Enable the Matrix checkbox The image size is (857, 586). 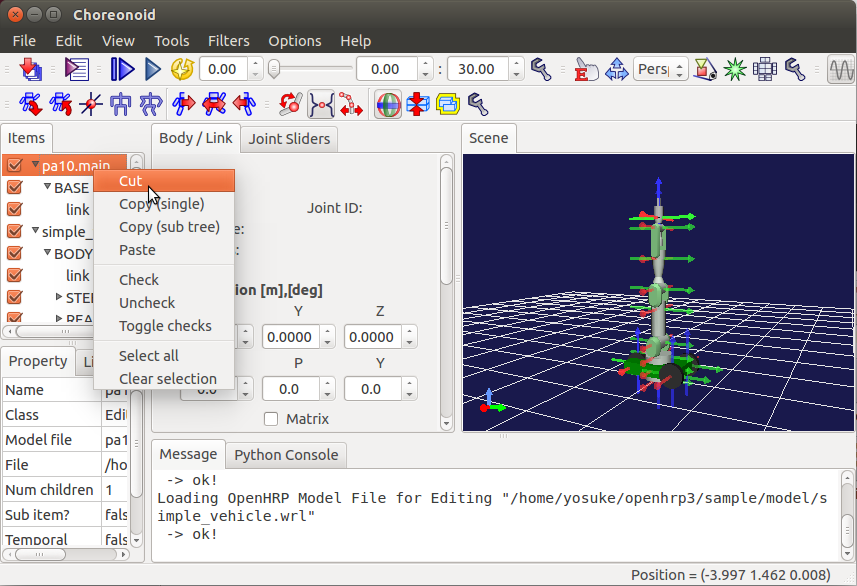click(271, 419)
